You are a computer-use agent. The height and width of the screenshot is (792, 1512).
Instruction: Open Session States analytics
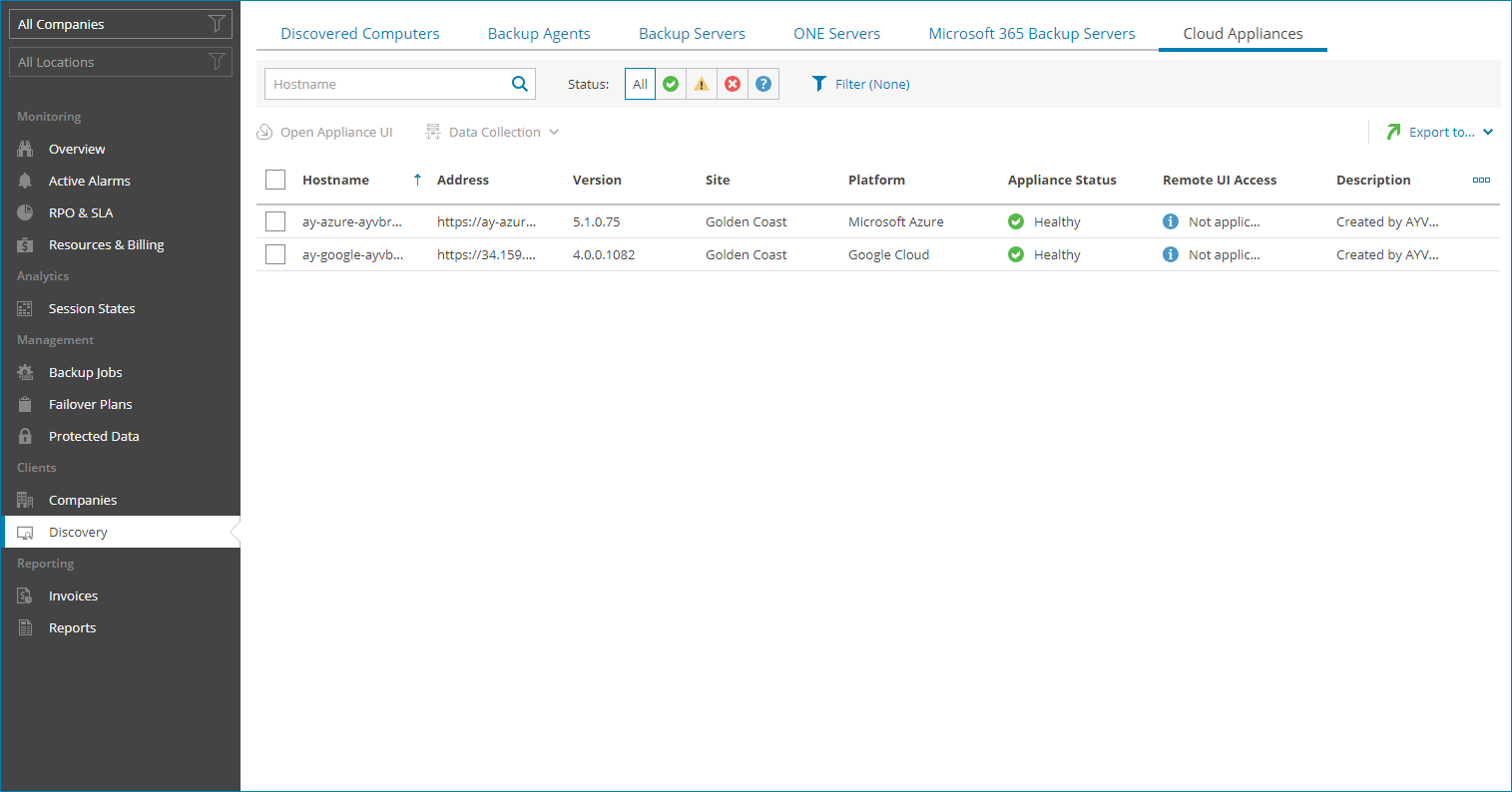(x=24, y=308)
